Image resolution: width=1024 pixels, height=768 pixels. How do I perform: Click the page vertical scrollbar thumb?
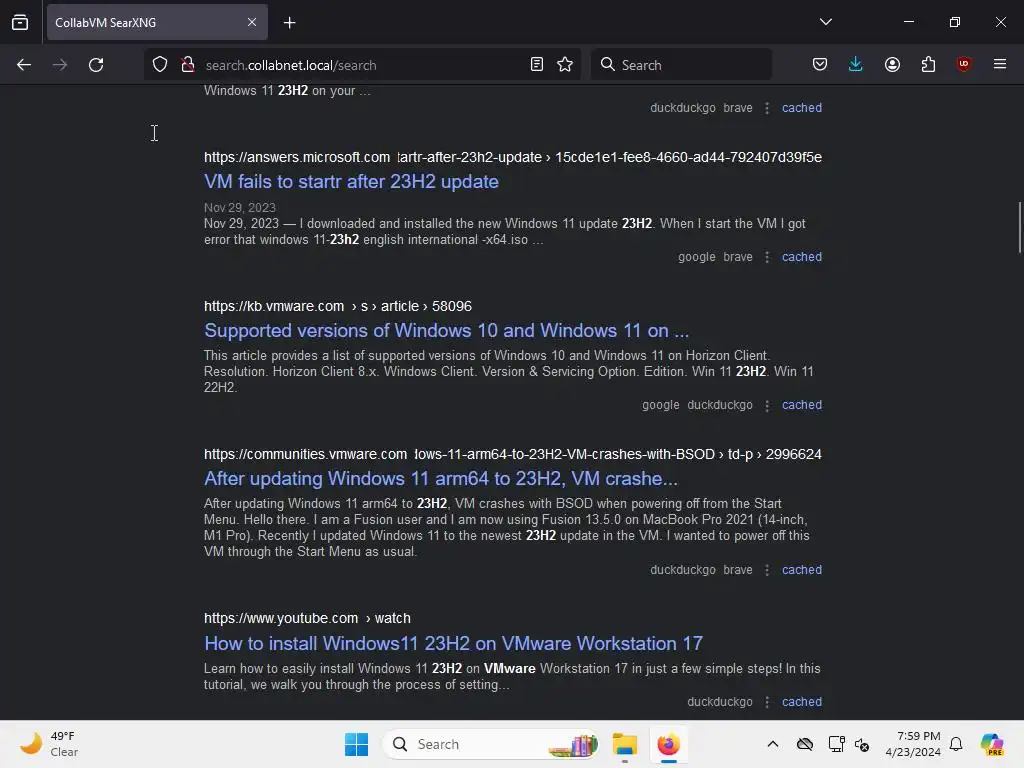(1019, 227)
